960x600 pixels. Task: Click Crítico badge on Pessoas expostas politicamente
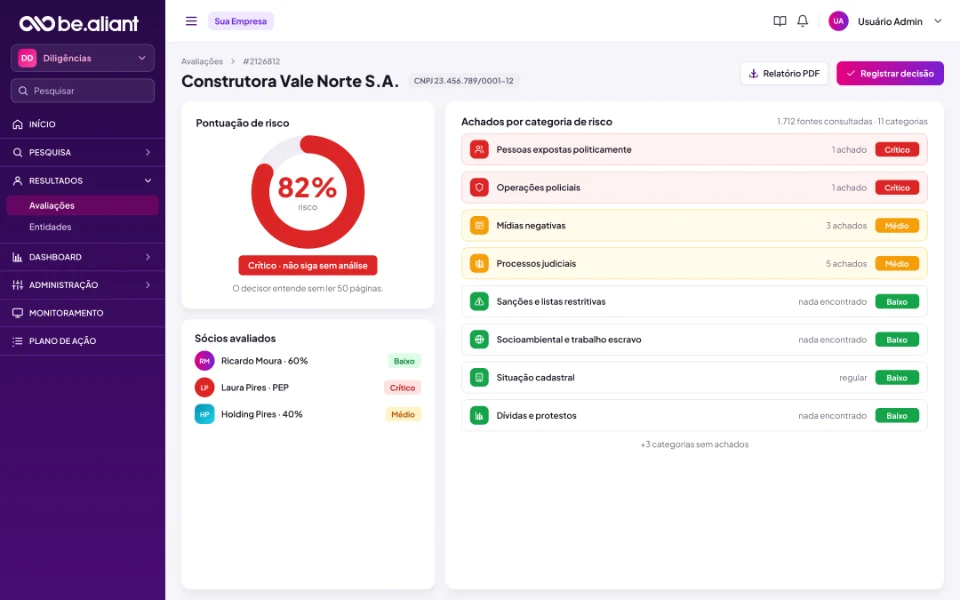pyautogui.click(x=897, y=149)
